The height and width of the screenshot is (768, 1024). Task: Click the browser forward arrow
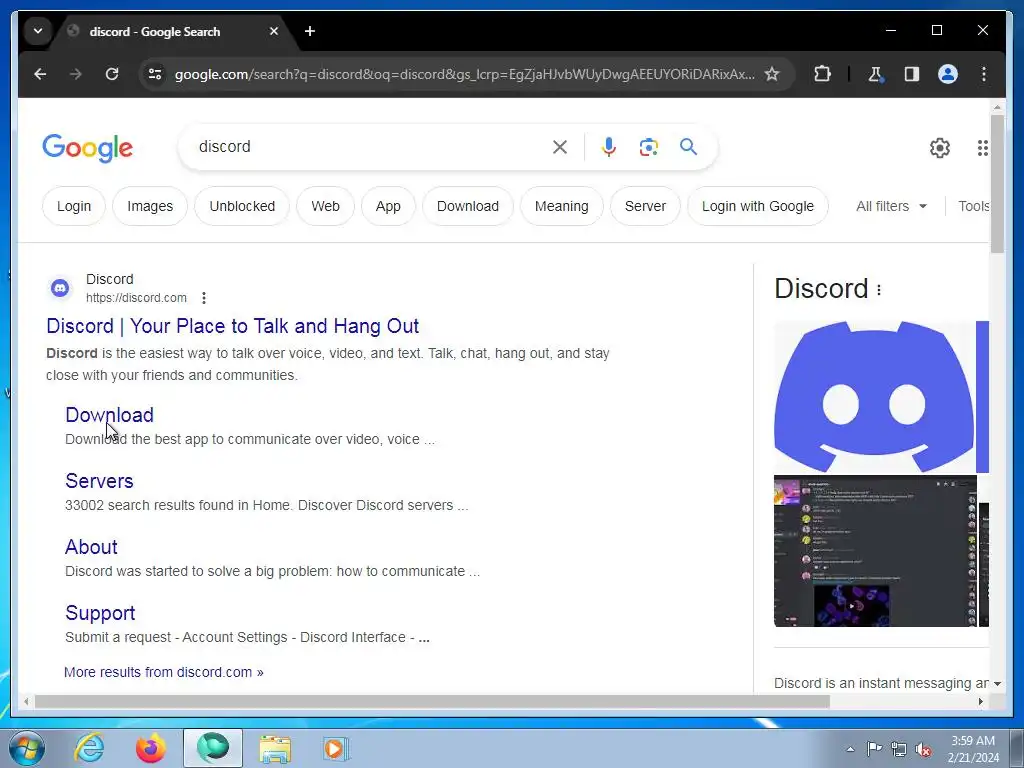click(x=76, y=74)
